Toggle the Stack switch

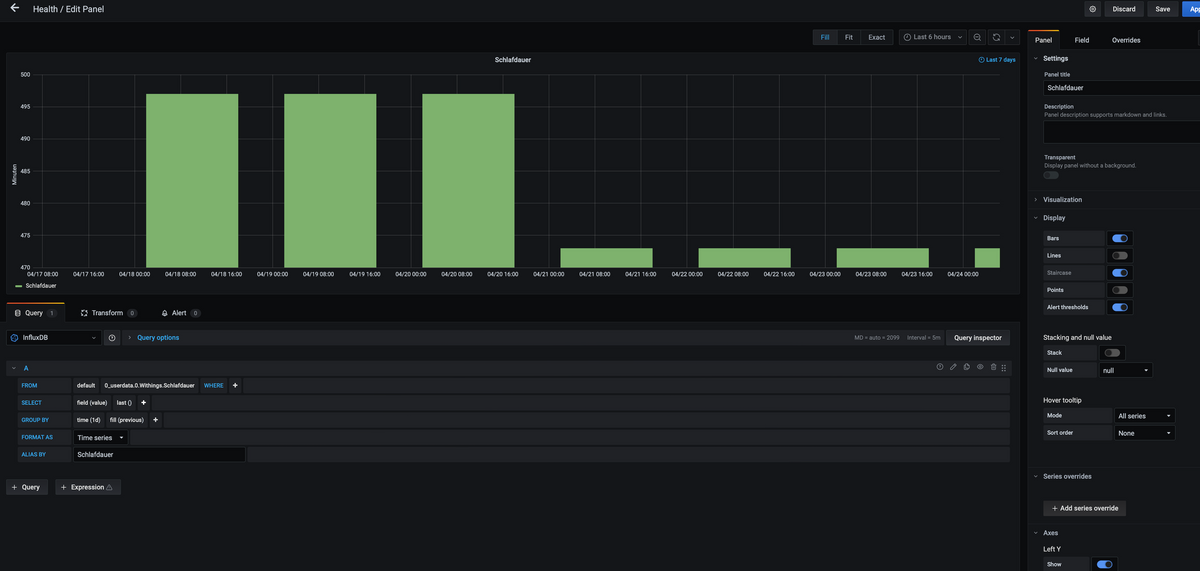pos(1112,352)
